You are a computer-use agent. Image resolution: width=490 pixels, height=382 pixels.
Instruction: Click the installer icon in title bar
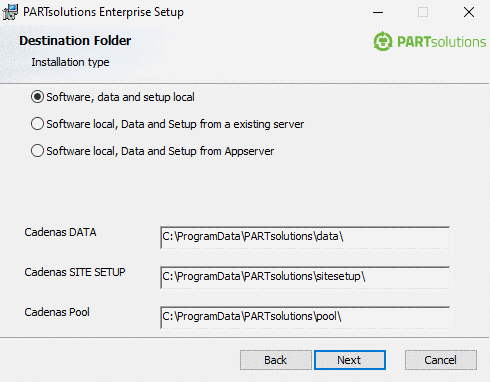coord(10,12)
